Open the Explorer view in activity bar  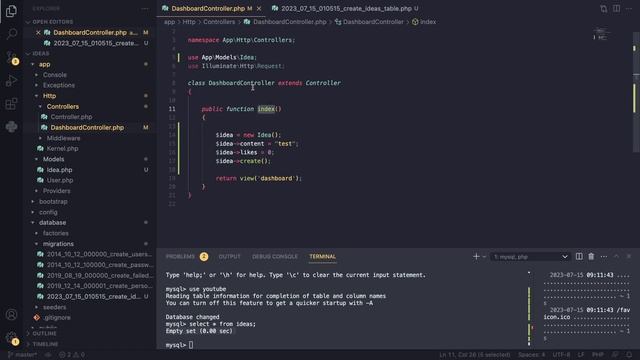coord(11,11)
